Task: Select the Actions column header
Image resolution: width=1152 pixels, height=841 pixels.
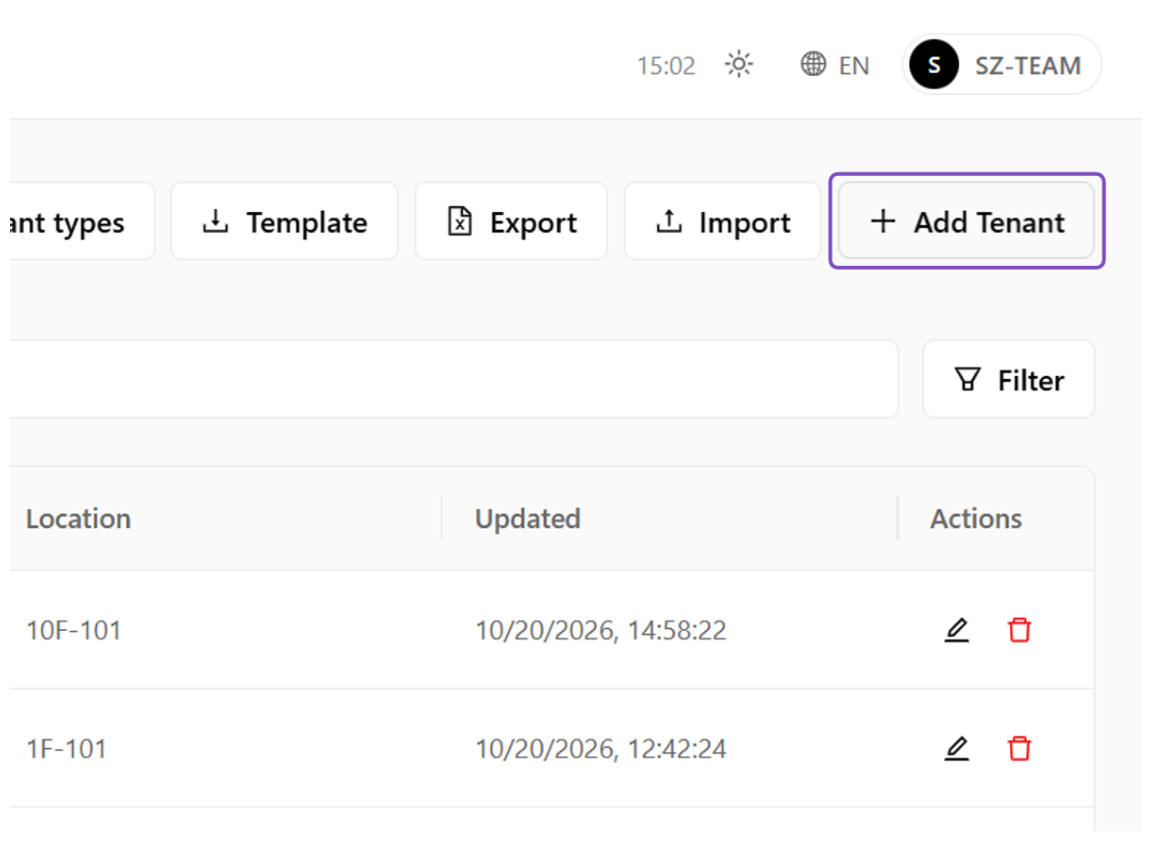Action: 976,519
